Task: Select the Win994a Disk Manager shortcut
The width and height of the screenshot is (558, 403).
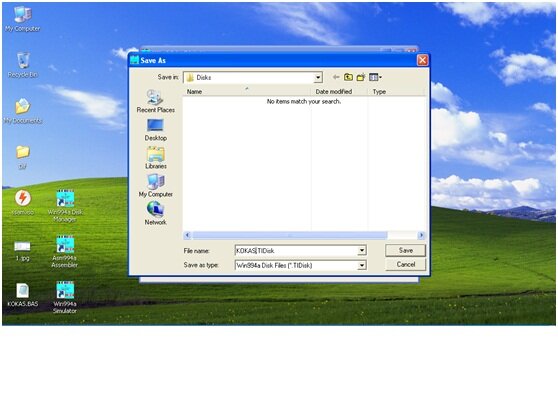Action: (x=65, y=206)
